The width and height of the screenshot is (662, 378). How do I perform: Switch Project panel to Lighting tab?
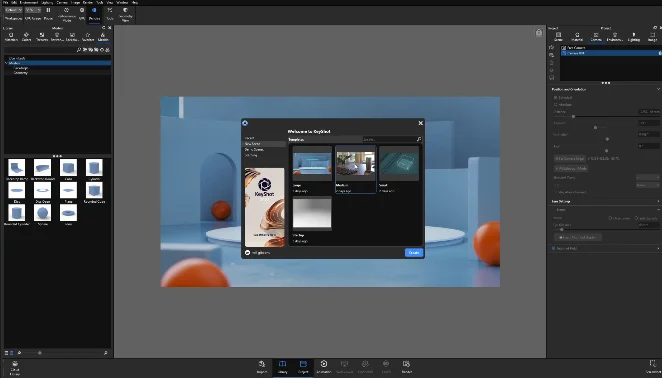[634, 37]
